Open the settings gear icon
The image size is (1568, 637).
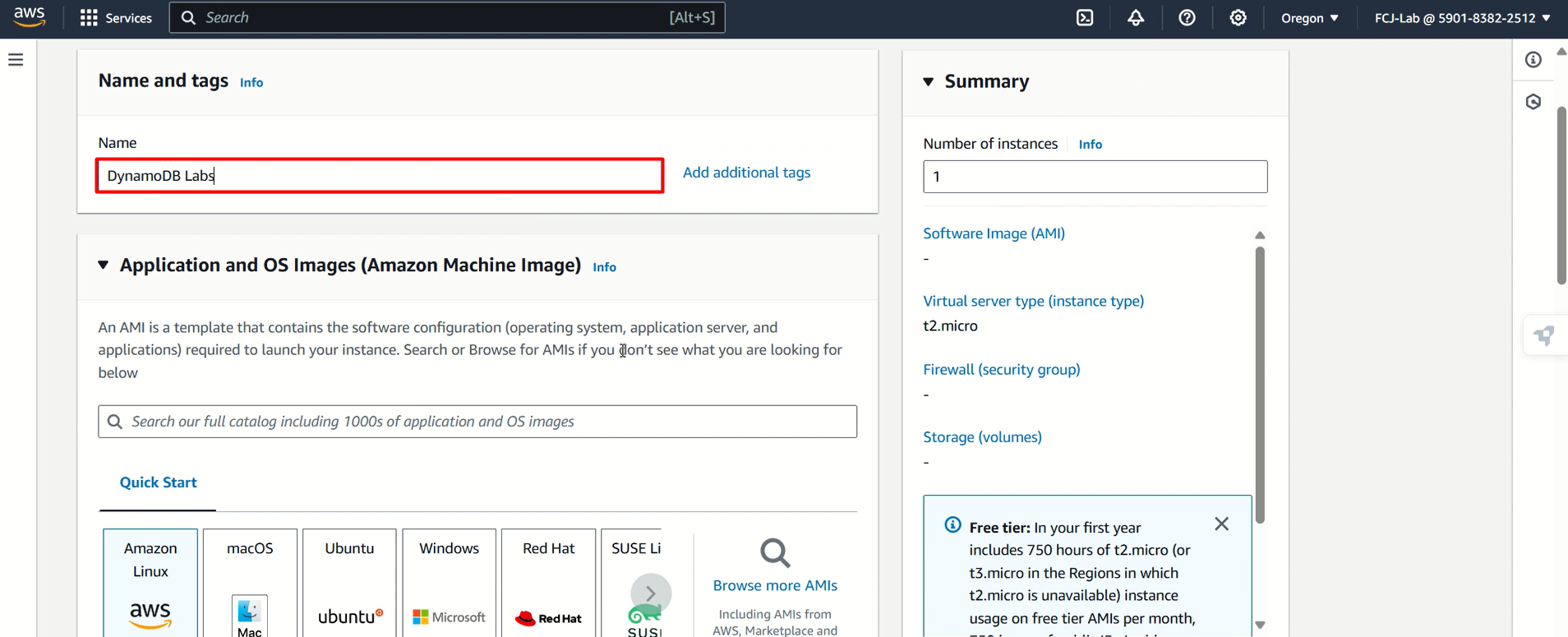[1238, 17]
